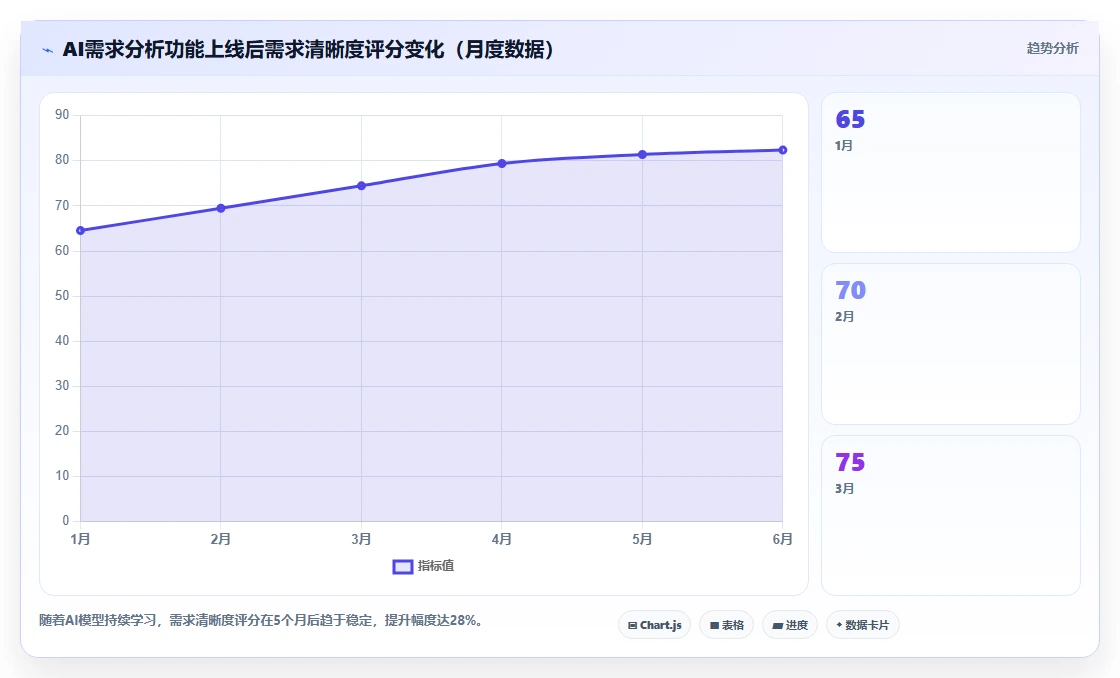Click the lightning icon beside the title
1120x678 pixels.
coord(48,50)
